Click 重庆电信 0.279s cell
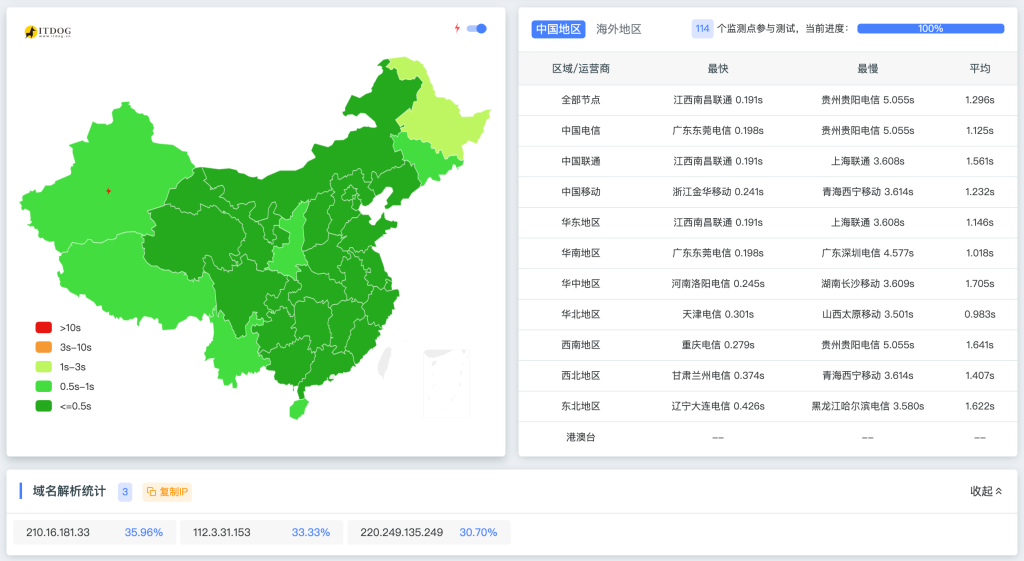Viewport: 1024px width, 561px height. click(x=718, y=345)
